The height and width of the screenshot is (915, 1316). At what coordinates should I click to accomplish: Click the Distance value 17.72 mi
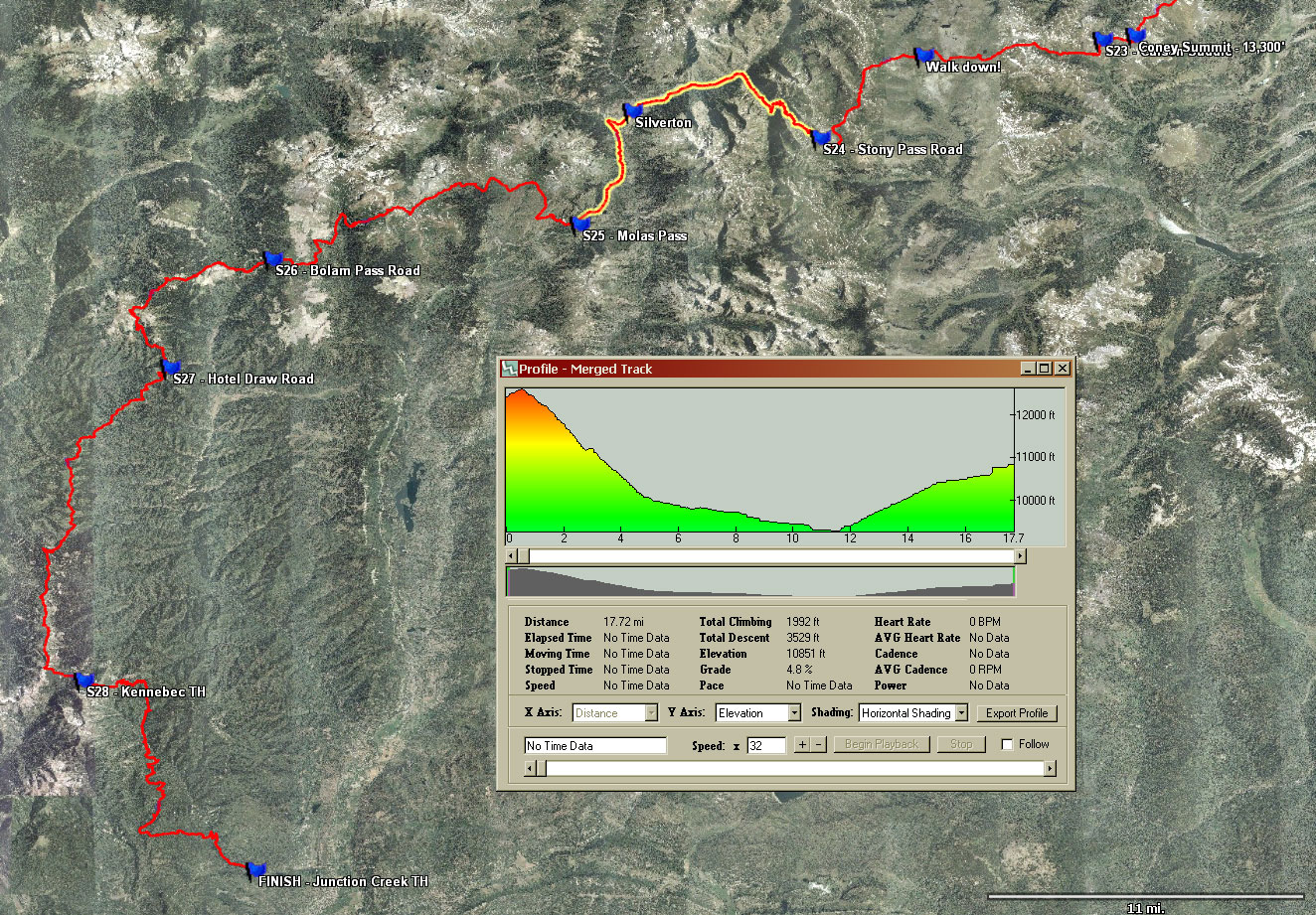[624, 622]
